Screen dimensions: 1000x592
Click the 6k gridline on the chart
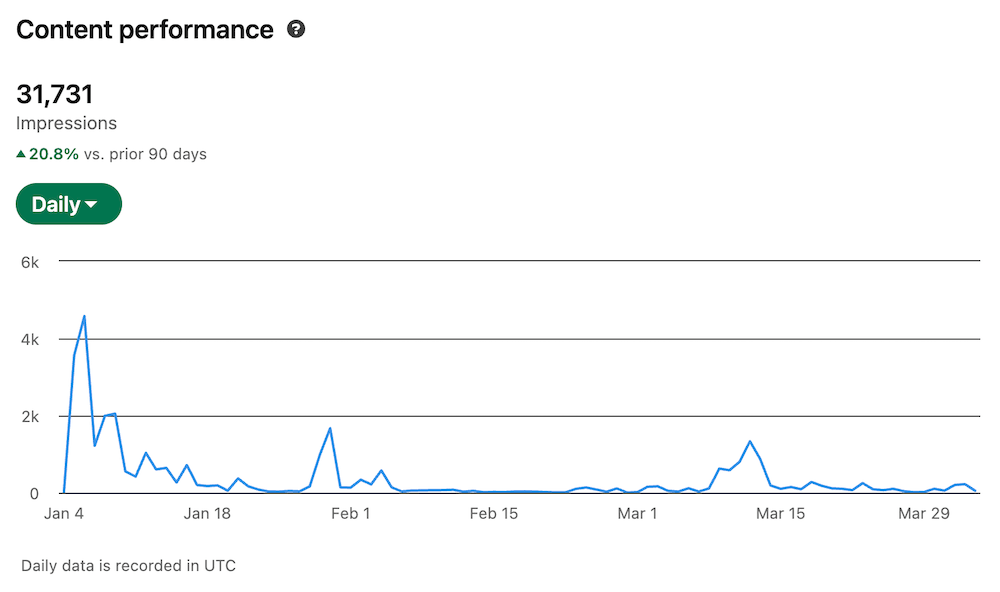point(500,262)
